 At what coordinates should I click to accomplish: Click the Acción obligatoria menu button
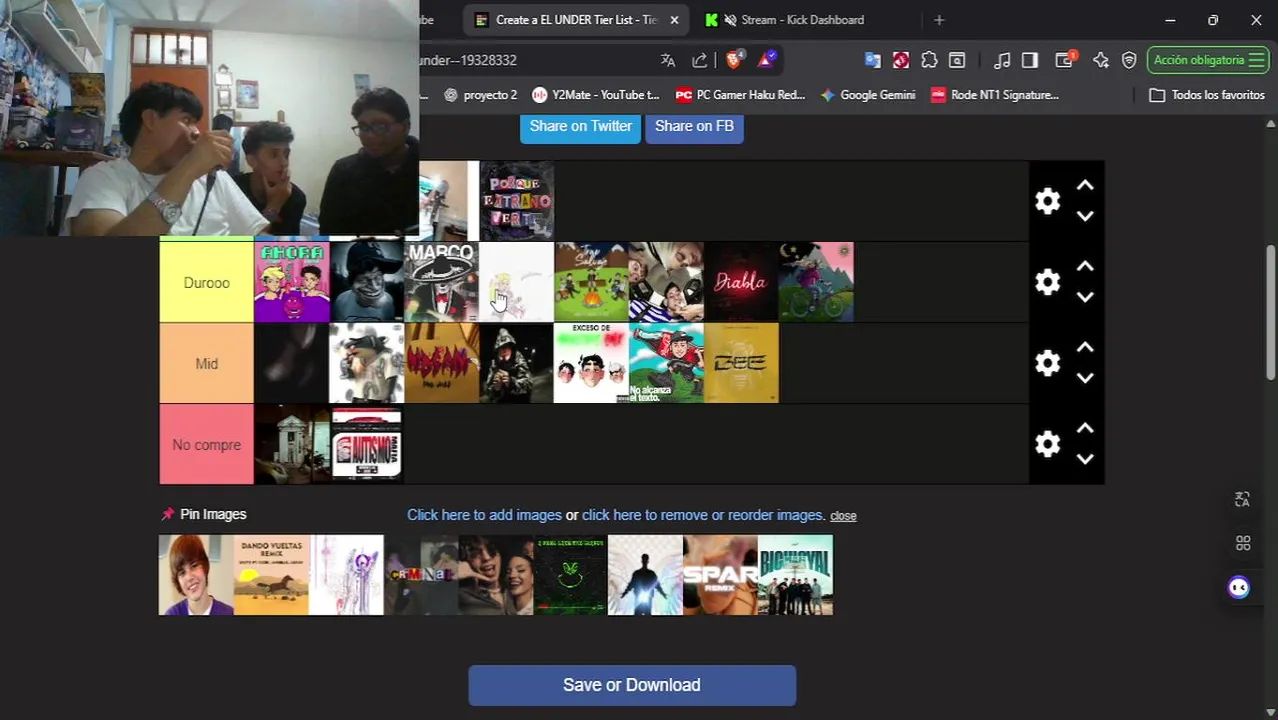[x=1208, y=60]
